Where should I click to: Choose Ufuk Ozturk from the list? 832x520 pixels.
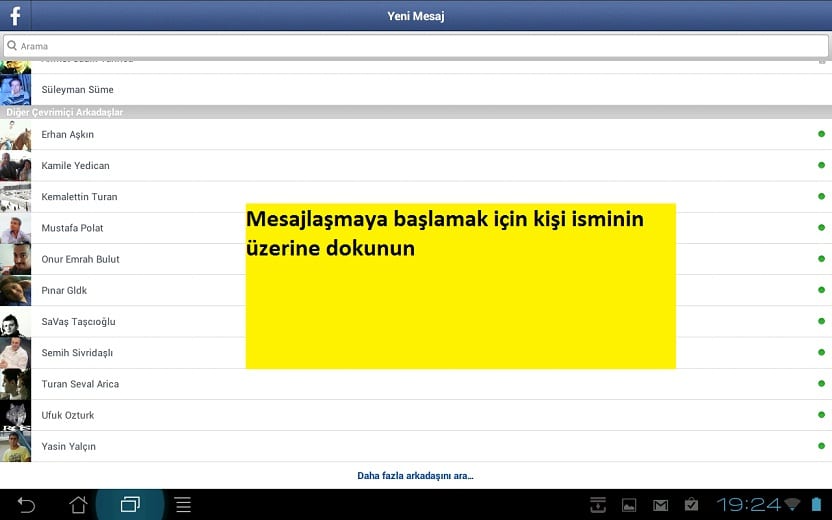416,415
